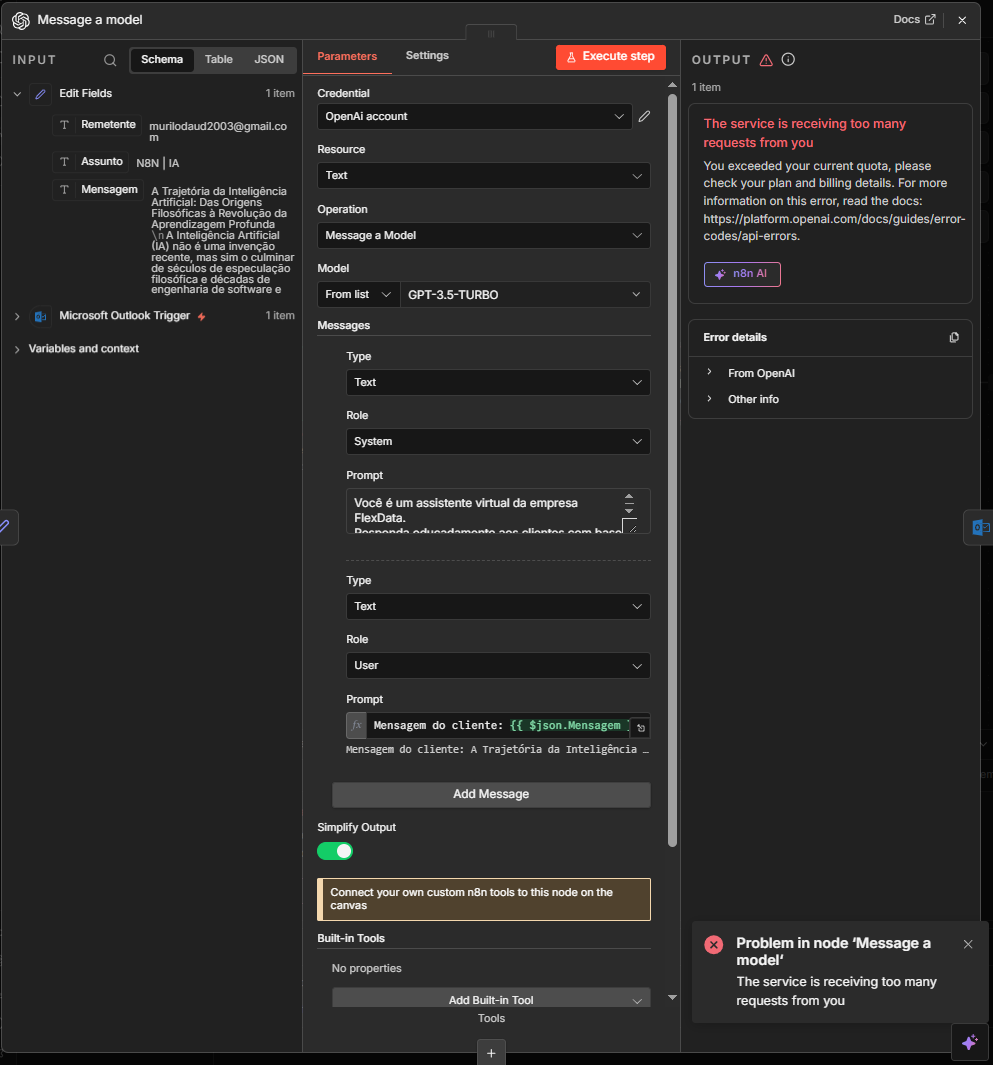The image size is (993, 1065).
Task: Click the Connect your own custom tools notice
Action: click(484, 899)
